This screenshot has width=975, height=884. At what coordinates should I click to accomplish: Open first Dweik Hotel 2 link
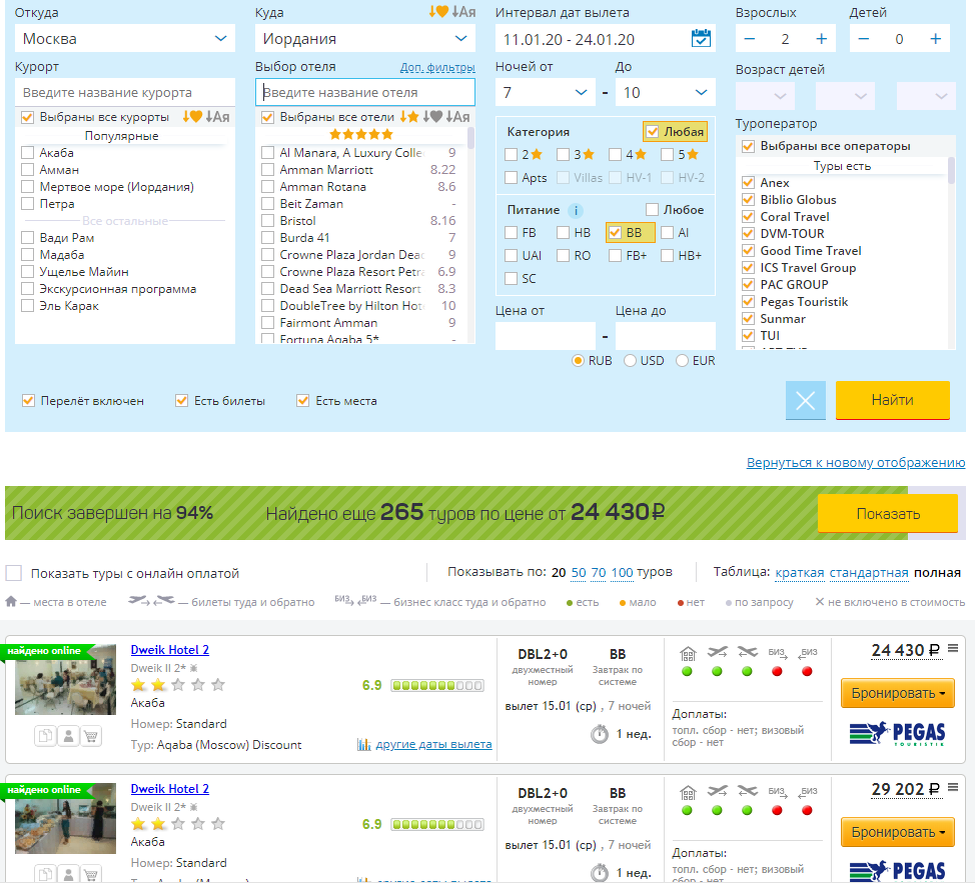point(170,650)
